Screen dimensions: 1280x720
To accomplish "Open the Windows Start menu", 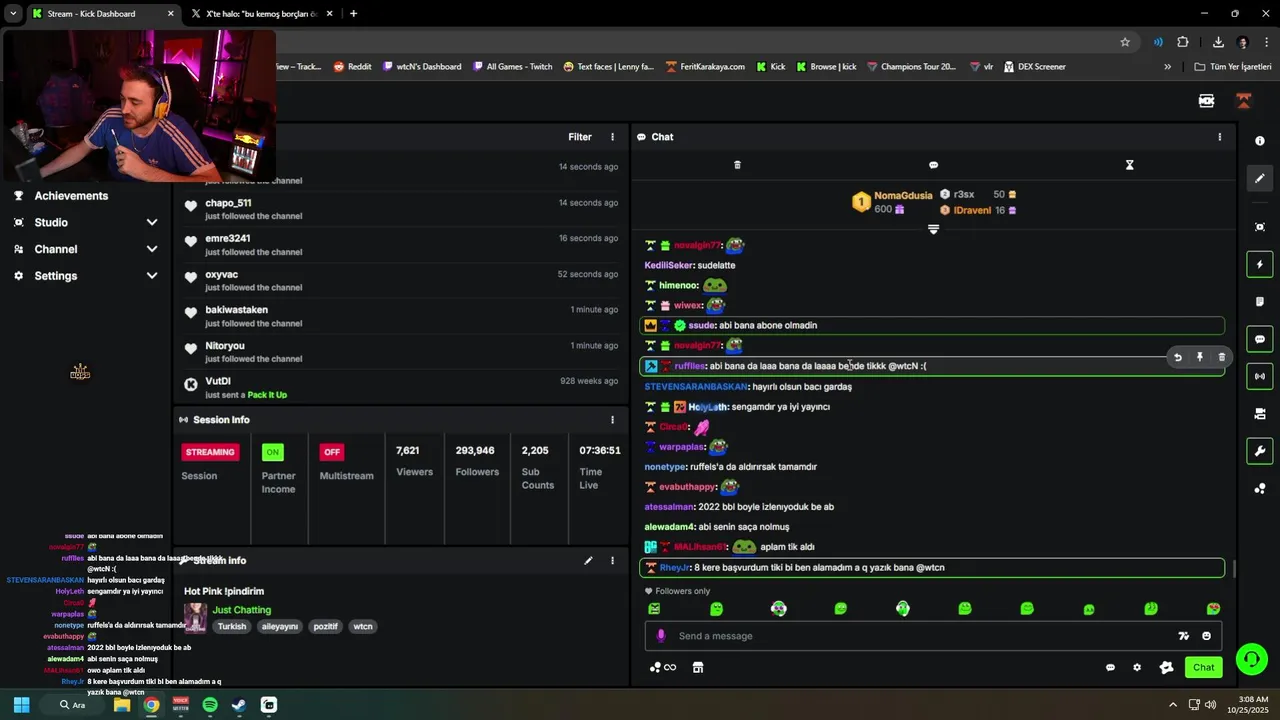I will point(21,705).
